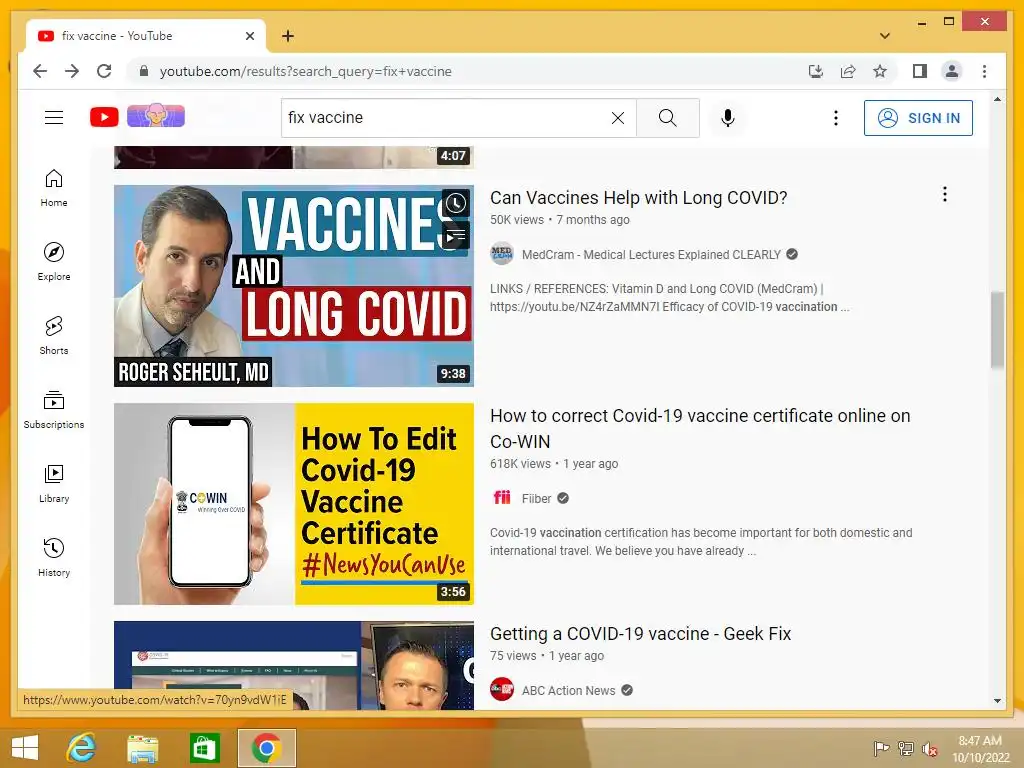Click '618K views' text on Co-WIN video
Screen dimensions: 1024x768
tap(520, 464)
